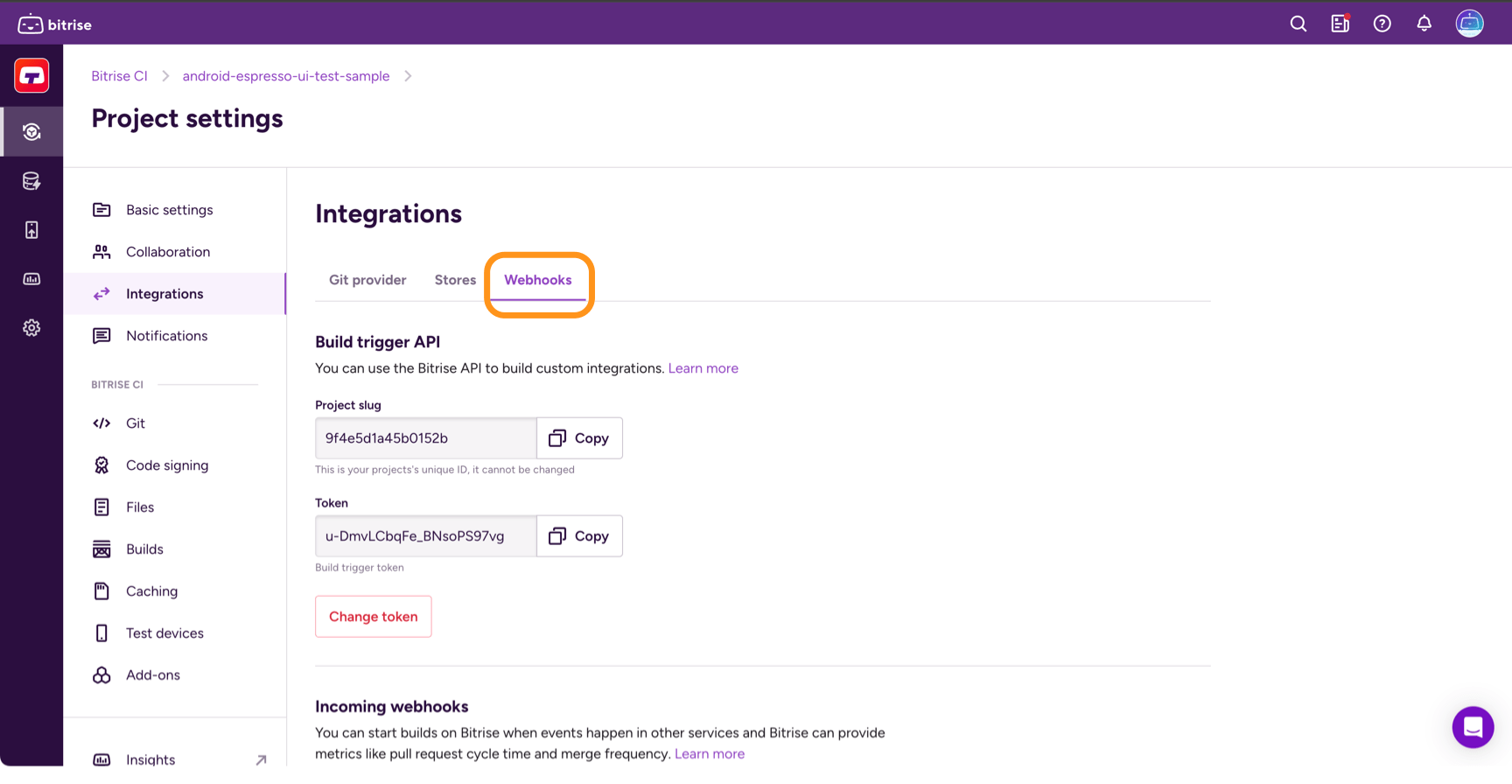Viewport: 1512px width, 784px height.
Task: Select the Webhooks tab
Action: (538, 280)
